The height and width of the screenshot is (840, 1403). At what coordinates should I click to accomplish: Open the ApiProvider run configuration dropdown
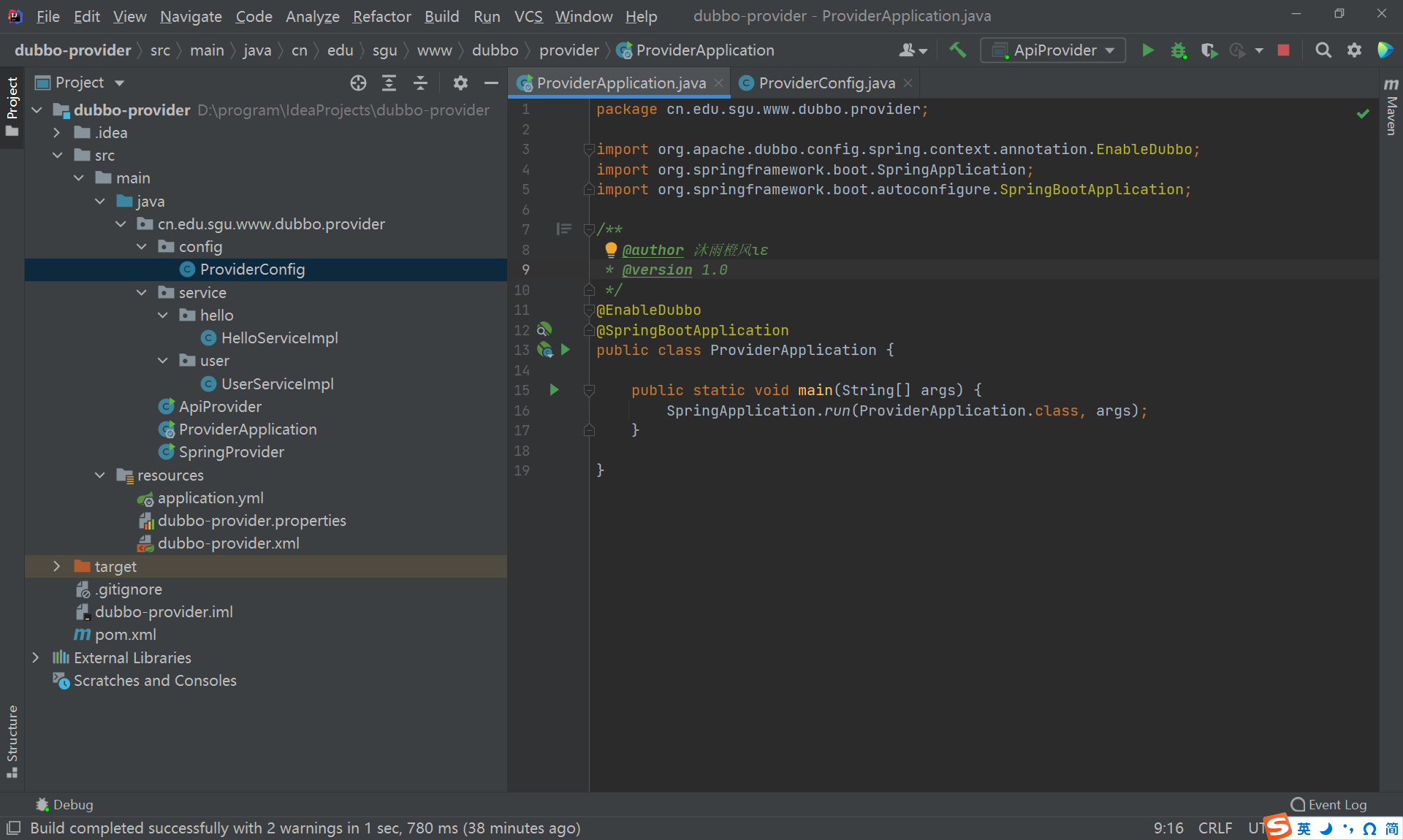[x=1053, y=50]
